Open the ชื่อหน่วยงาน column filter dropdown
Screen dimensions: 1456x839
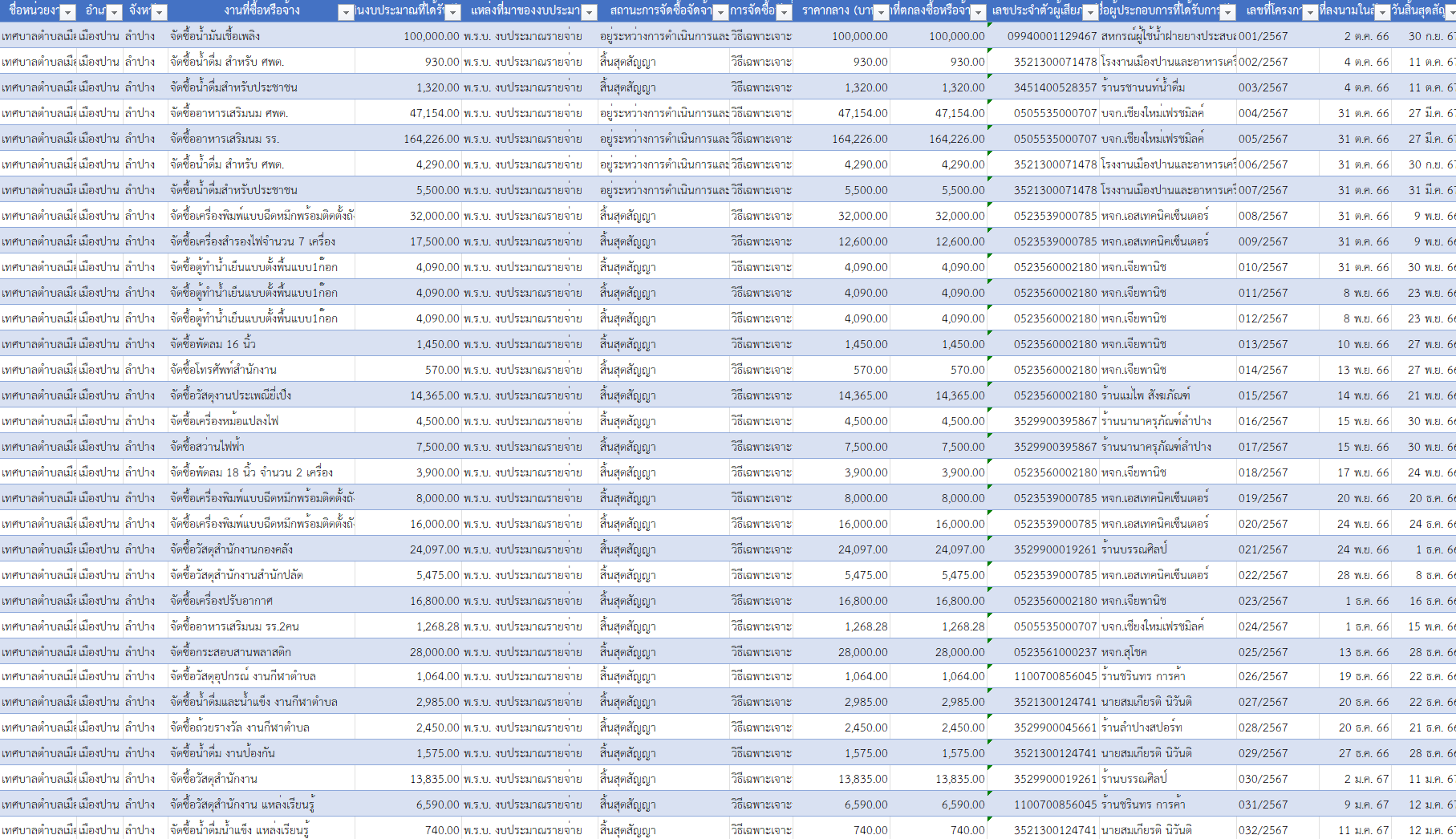click(68, 12)
